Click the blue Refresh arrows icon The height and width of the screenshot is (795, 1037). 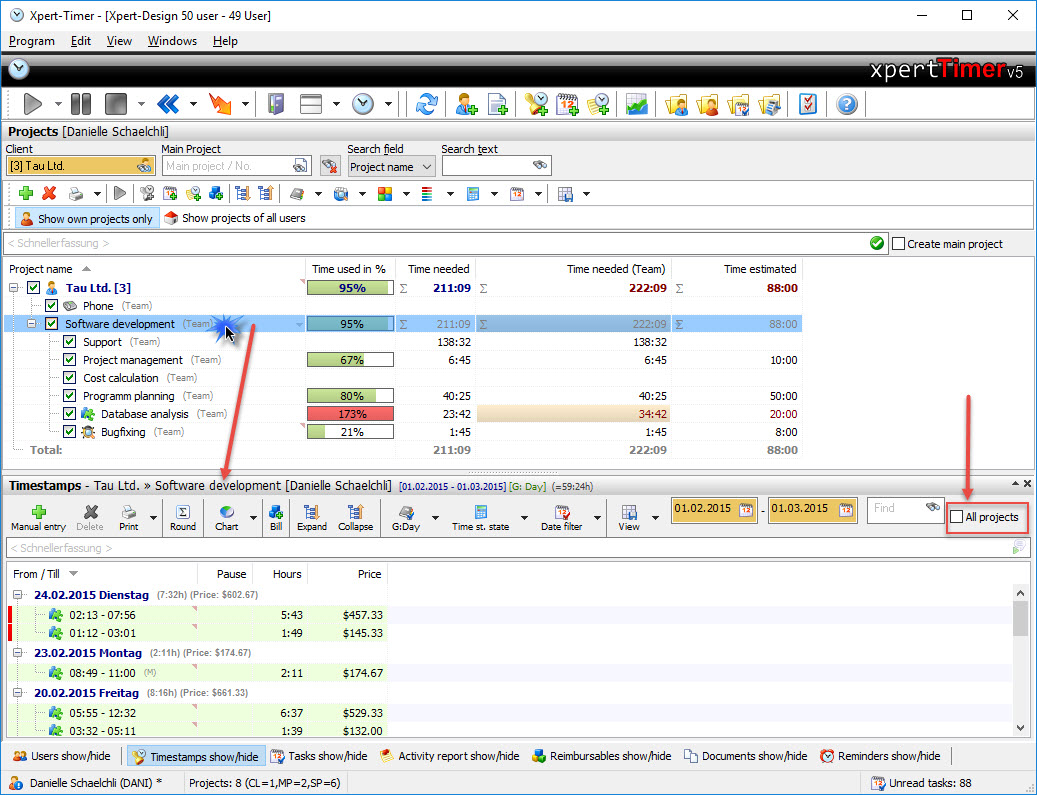click(427, 104)
